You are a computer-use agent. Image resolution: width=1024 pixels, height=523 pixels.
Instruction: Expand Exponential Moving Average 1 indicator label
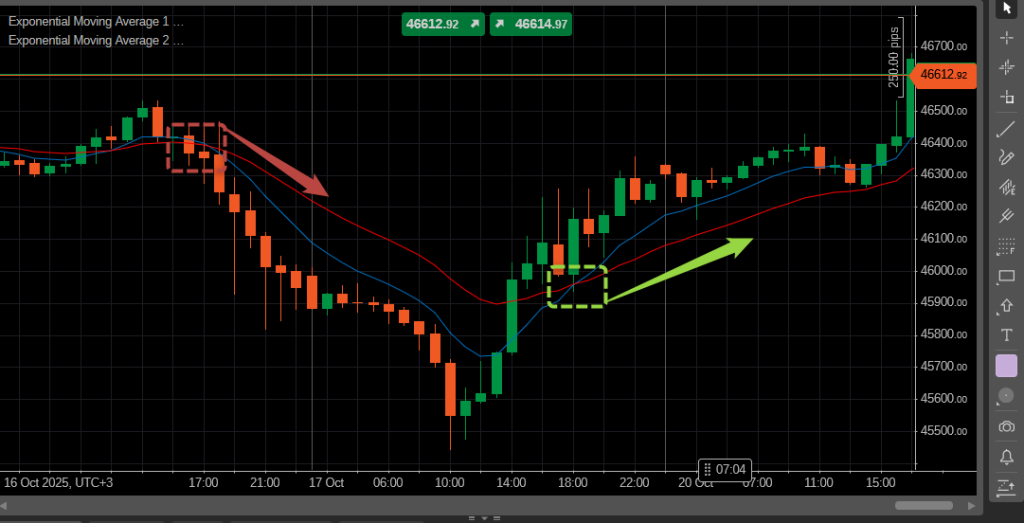tap(95, 21)
